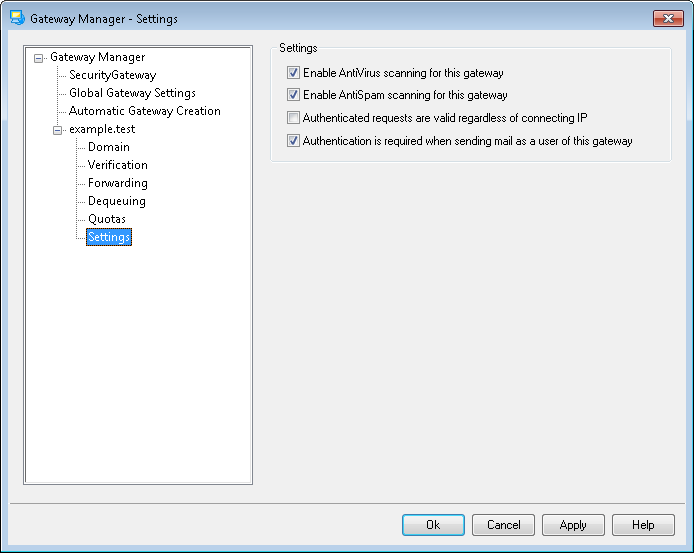Click the Gateway Manager title bar icon
The height and width of the screenshot is (553, 694).
pos(16,19)
